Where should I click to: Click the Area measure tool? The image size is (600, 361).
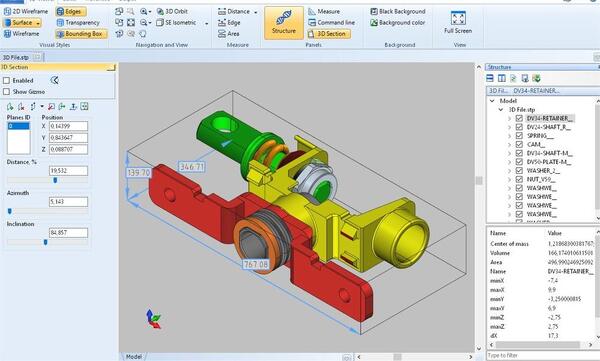click(x=229, y=34)
